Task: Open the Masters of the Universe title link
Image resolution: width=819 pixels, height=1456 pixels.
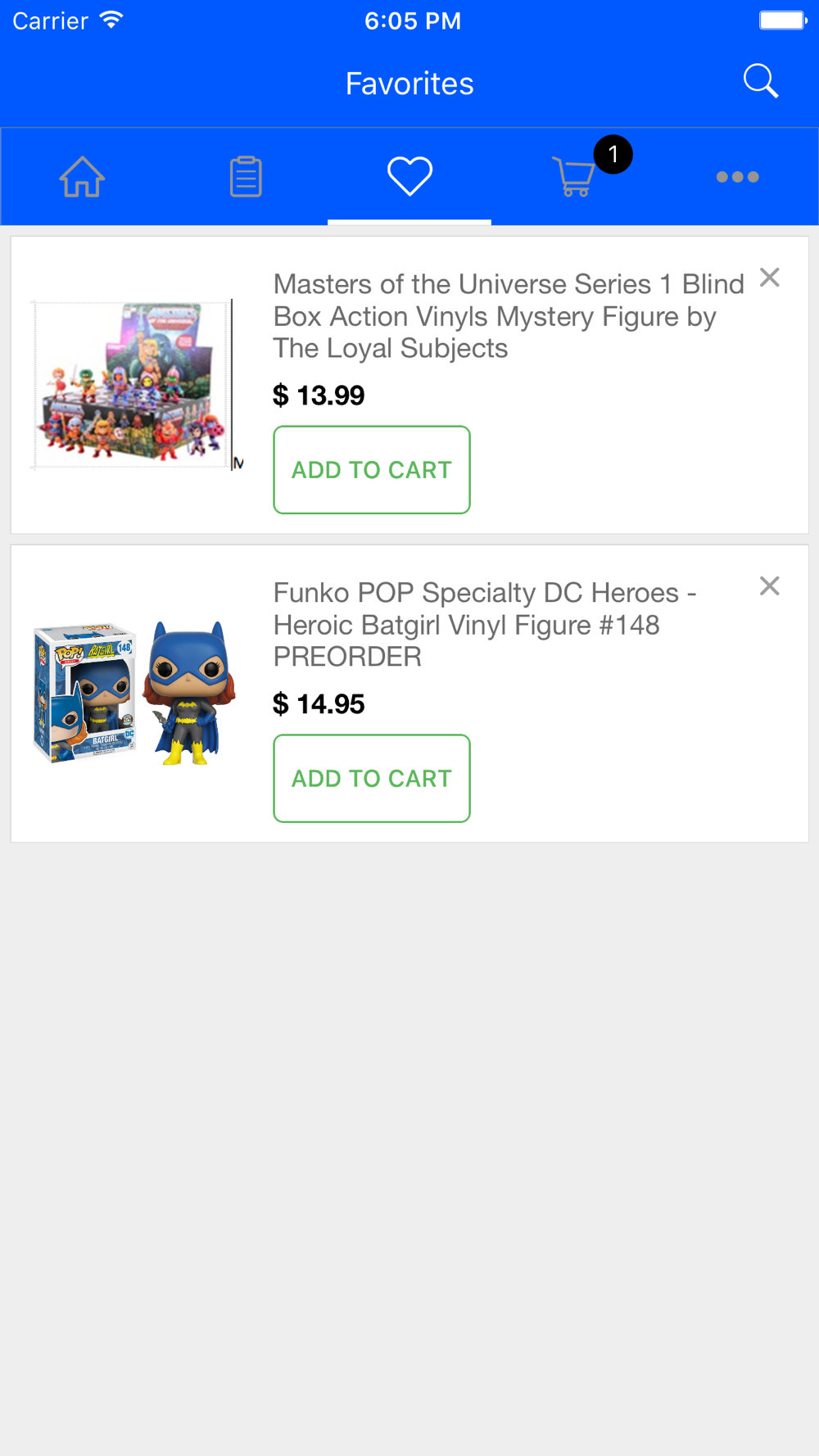Action: [508, 316]
